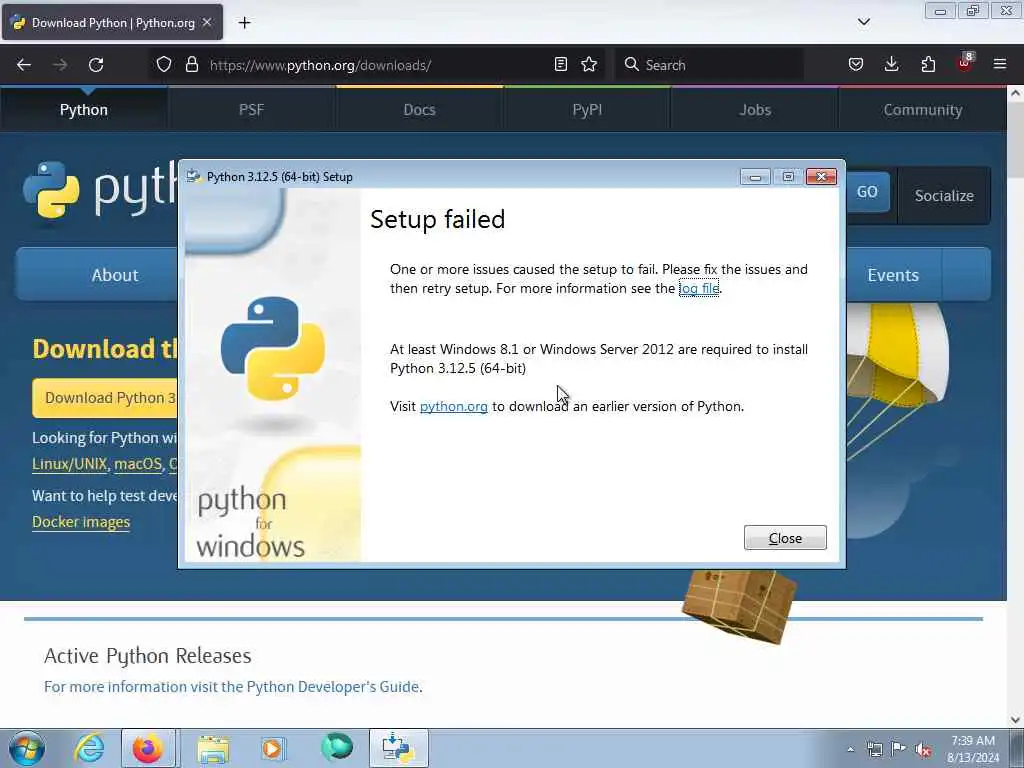Open the log file link in setup dialog
This screenshot has width=1024, height=768.
[699, 288]
